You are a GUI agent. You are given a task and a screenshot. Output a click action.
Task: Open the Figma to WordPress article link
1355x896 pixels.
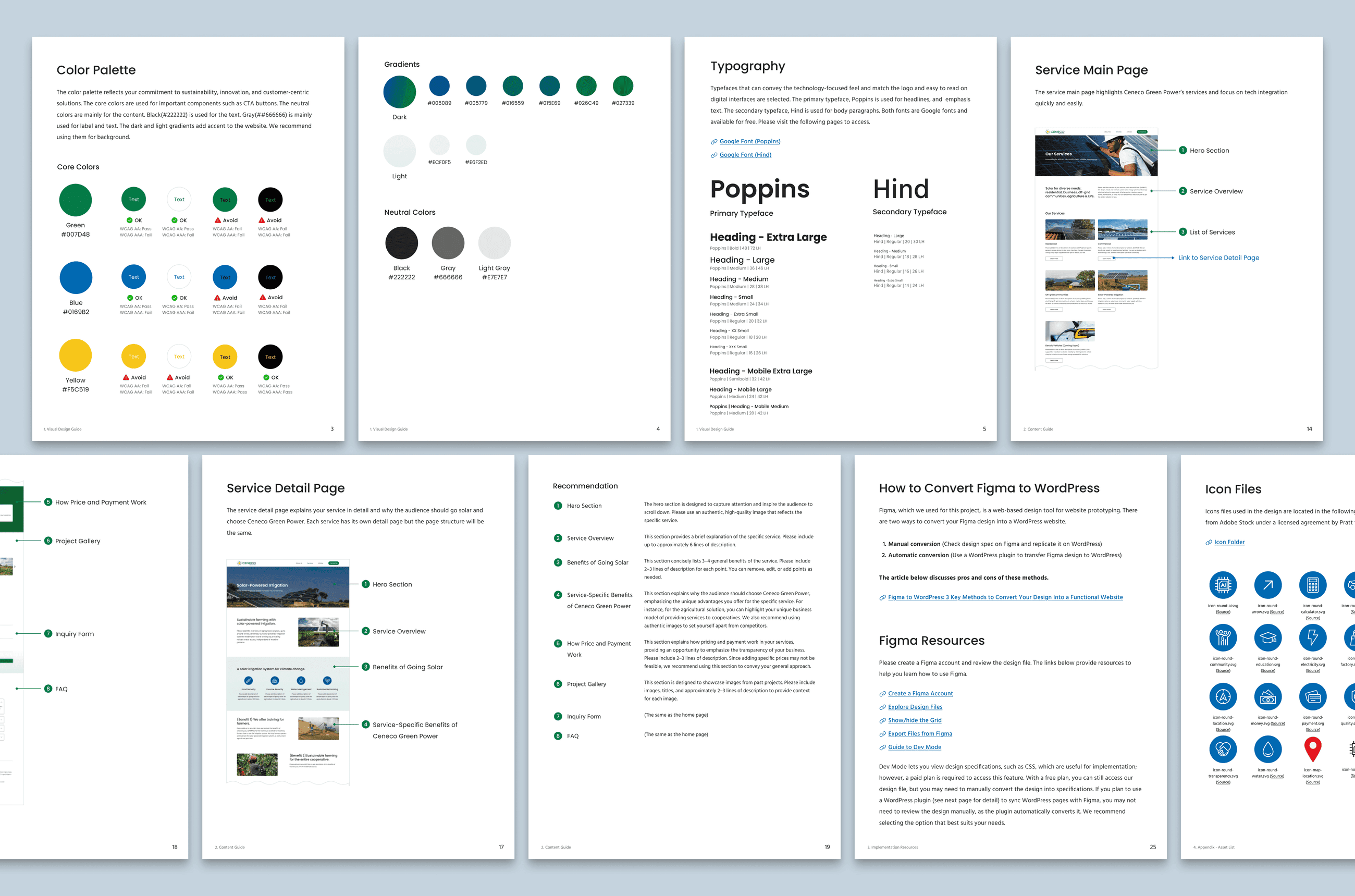click(1005, 597)
